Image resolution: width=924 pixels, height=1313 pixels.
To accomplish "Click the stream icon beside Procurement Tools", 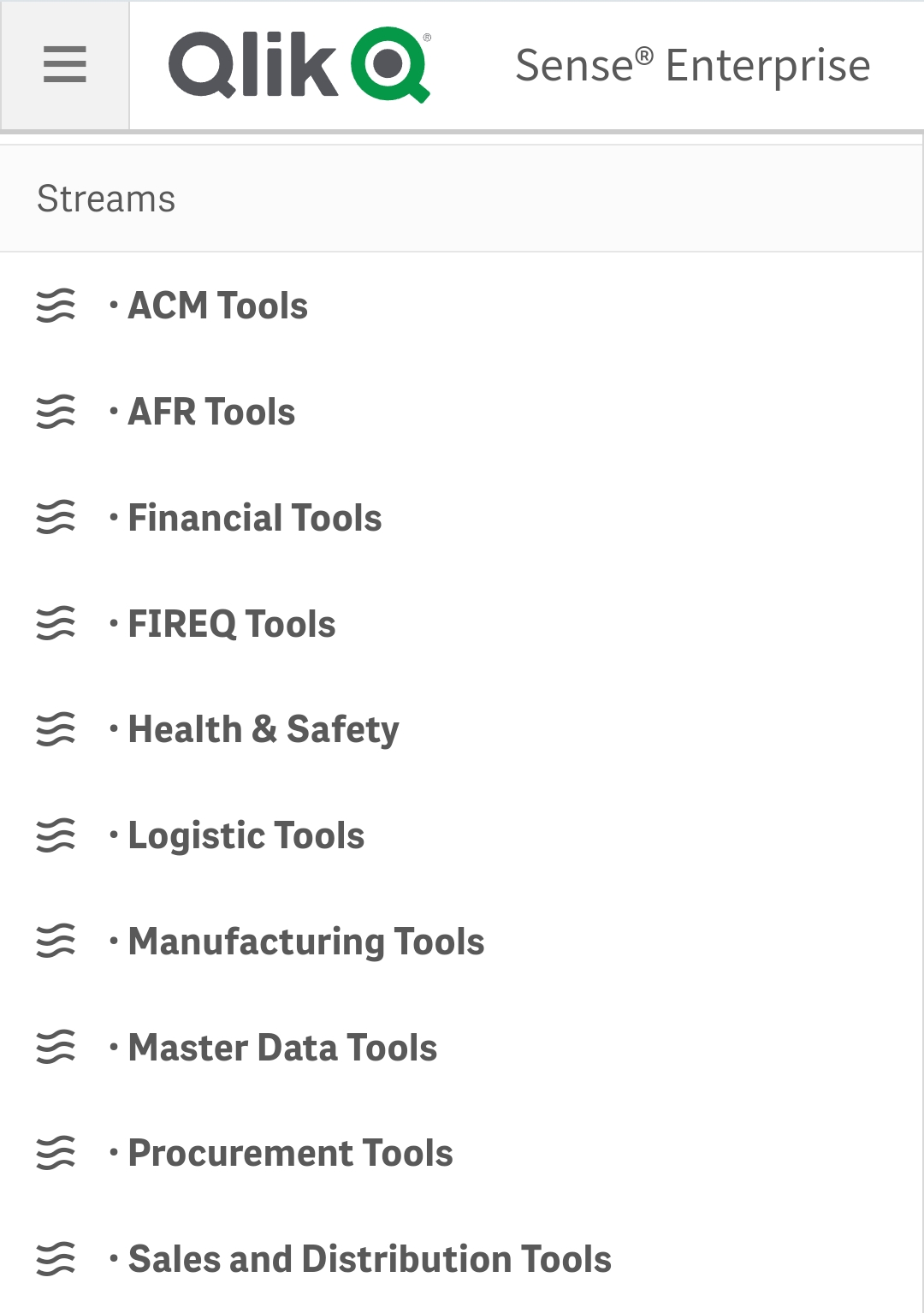I will click(56, 1153).
